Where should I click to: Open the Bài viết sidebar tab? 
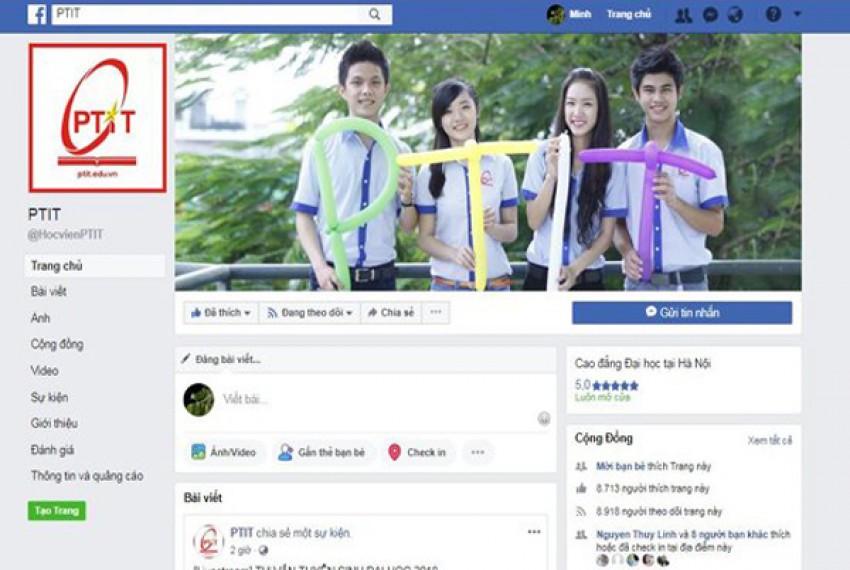[47, 292]
